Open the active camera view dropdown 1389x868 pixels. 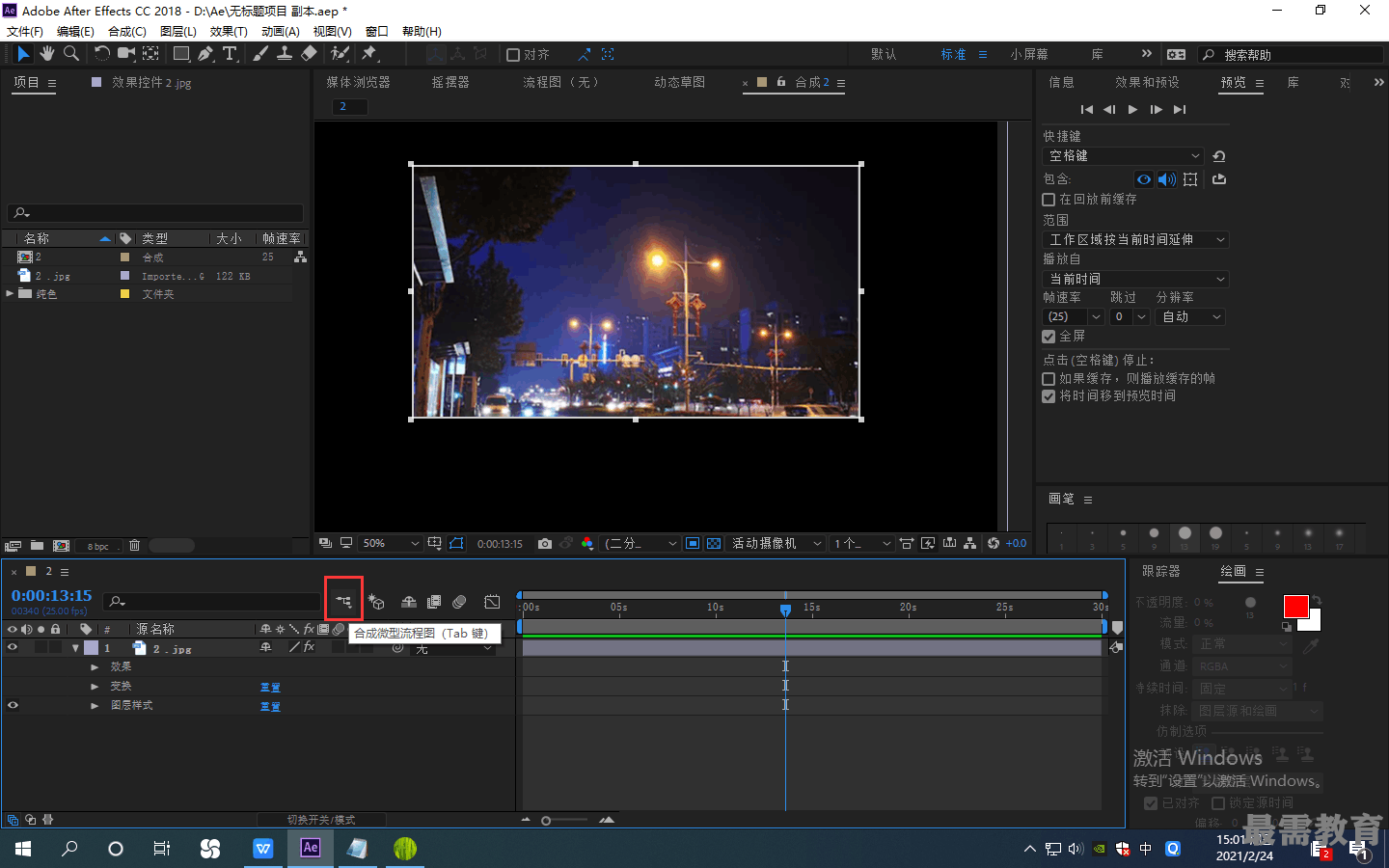coord(776,544)
